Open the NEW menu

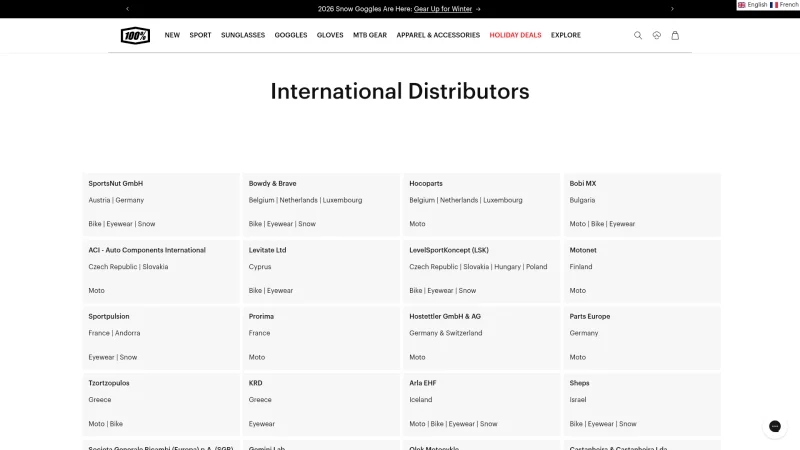click(172, 35)
